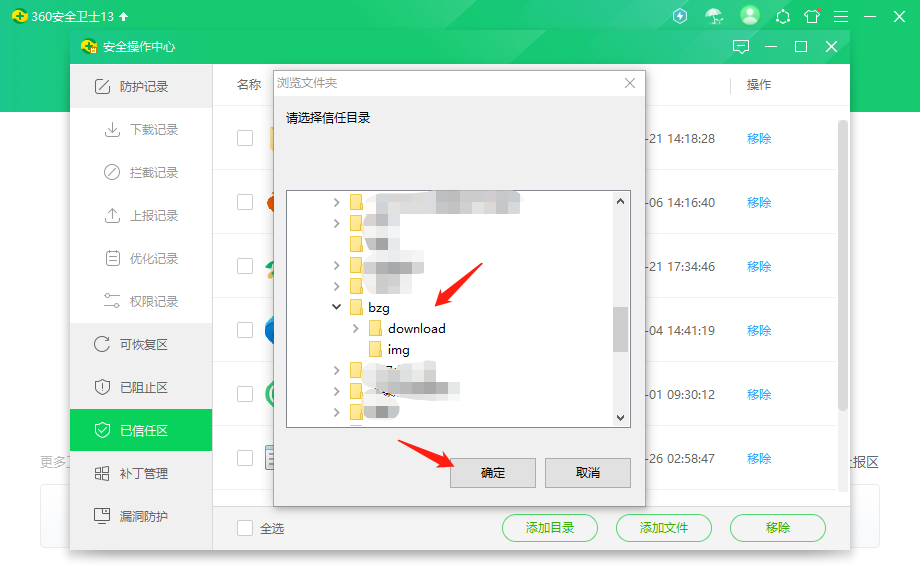This screenshot has width=920, height=580.
Task: Click the folder tree scroll-down arrow
Action: (620, 417)
